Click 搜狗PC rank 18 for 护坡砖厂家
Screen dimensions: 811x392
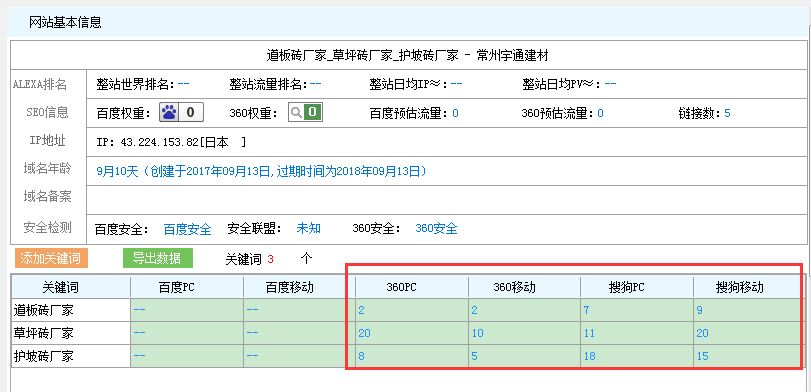(589, 356)
